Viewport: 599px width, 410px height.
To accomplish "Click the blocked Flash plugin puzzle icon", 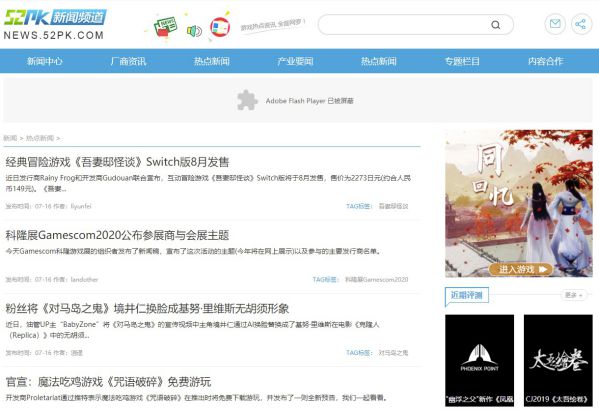I will (x=247, y=100).
